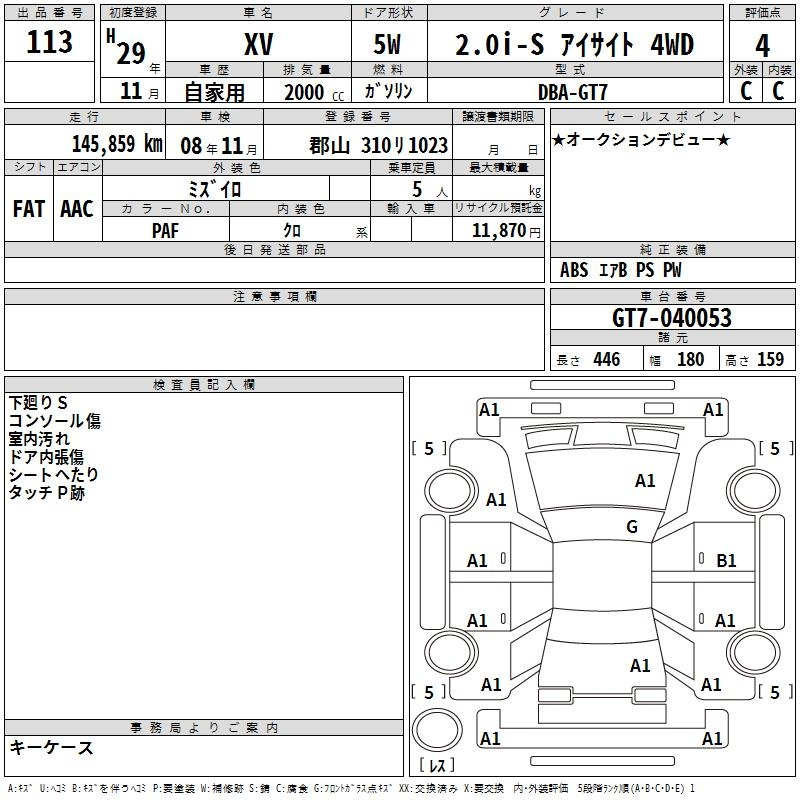
Task: Click the recycle deposit 11,870円
Action: 507,230
